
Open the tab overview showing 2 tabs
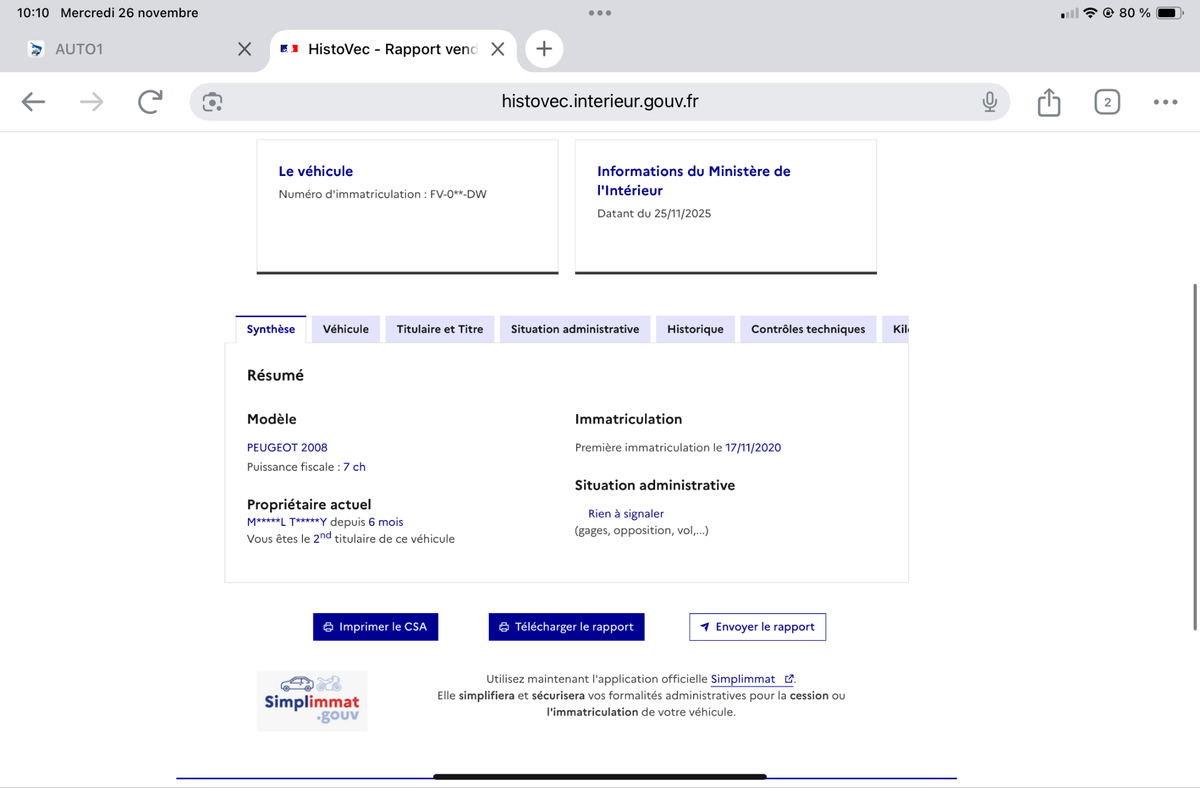[x=1107, y=102]
